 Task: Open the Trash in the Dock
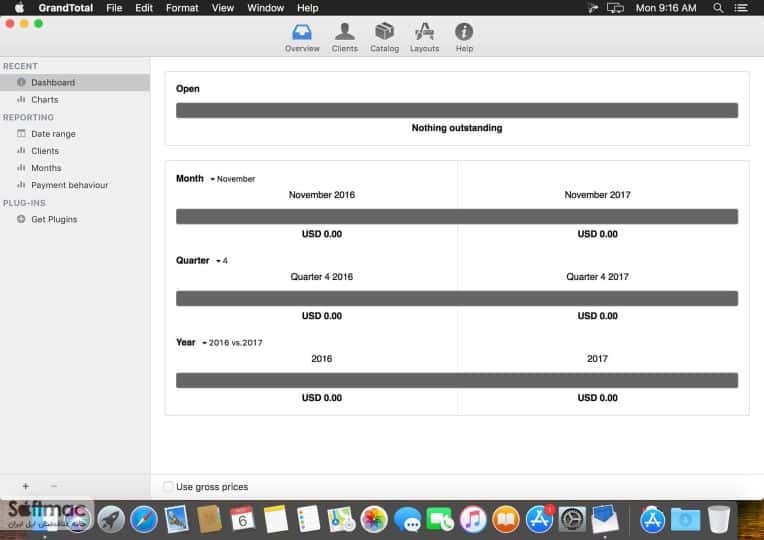(719, 520)
